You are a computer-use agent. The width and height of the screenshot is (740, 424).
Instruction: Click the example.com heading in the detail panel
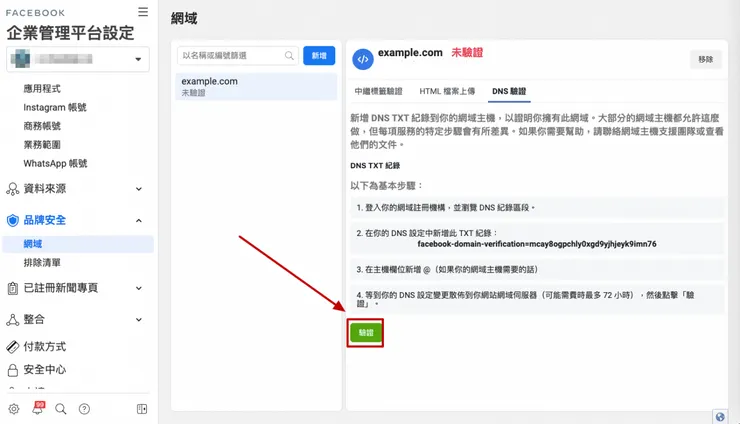pos(410,52)
